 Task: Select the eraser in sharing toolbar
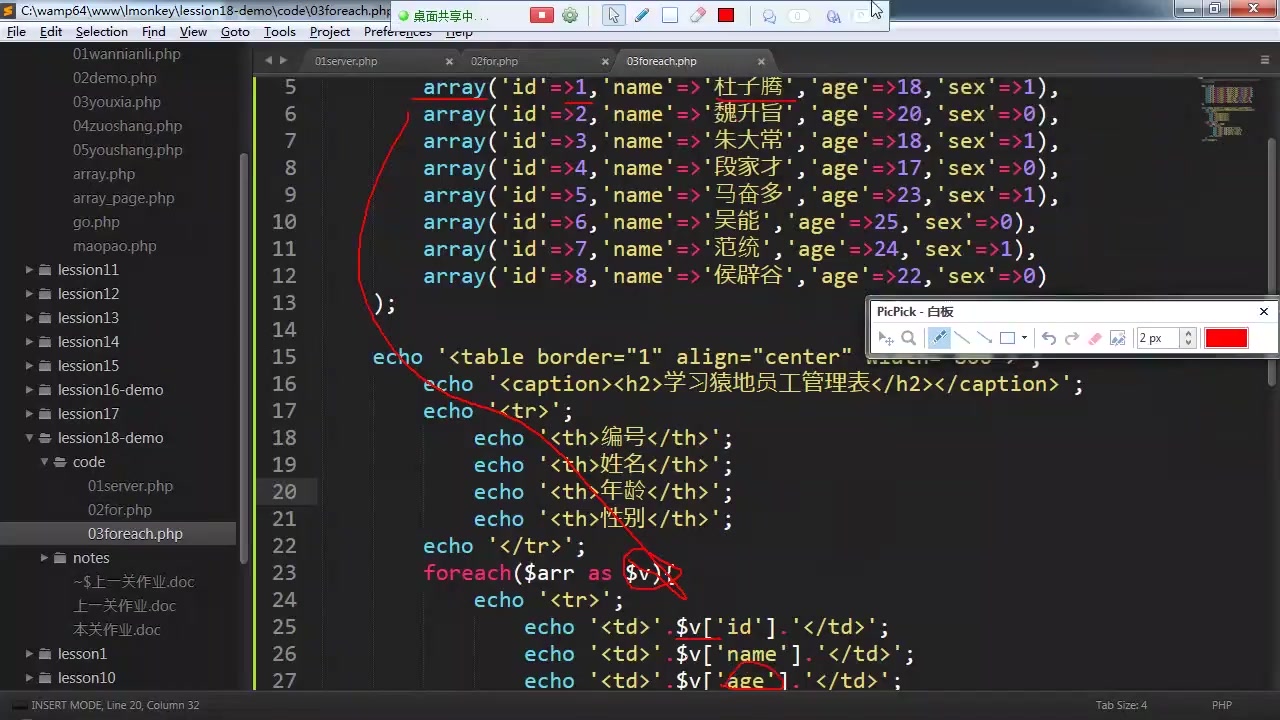pos(698,15)
